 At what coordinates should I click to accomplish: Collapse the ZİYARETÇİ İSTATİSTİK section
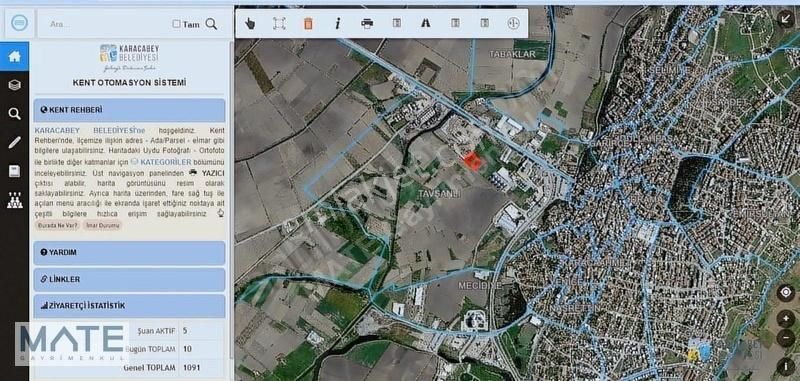click(129, 306)
